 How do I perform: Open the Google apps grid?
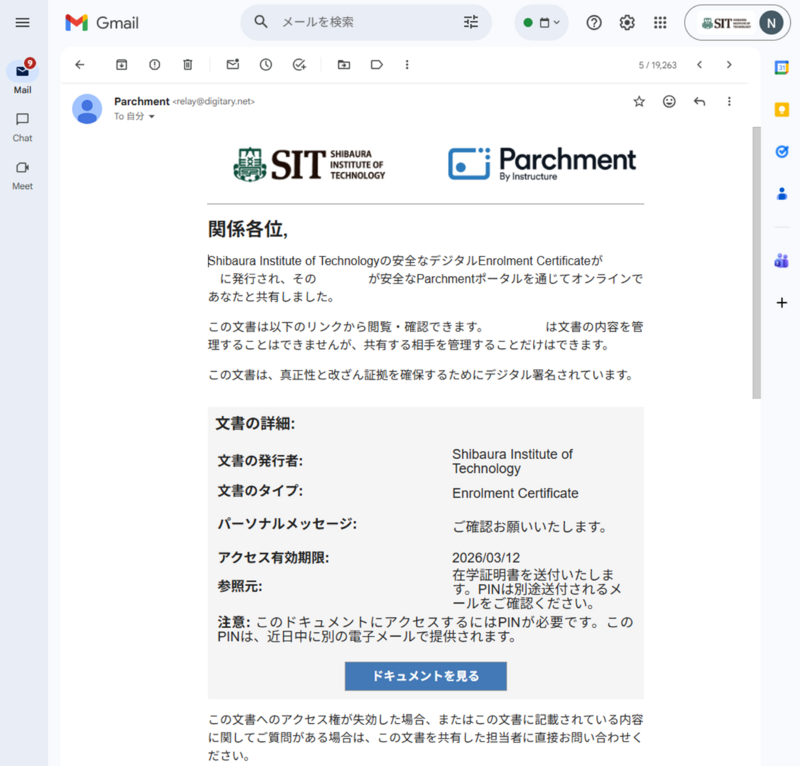(660, 22)
